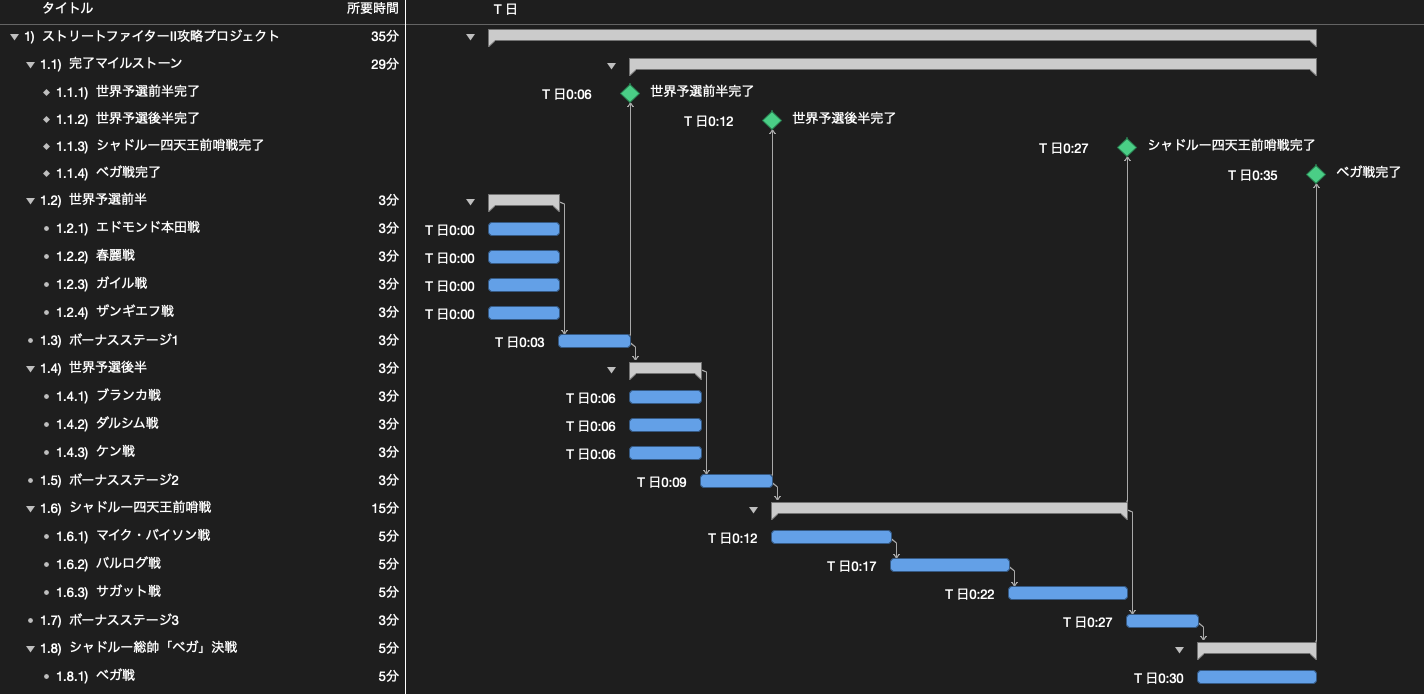Select the blue 春麗戦 Gantt bar
1424x694 pixels.
(524, 257)
